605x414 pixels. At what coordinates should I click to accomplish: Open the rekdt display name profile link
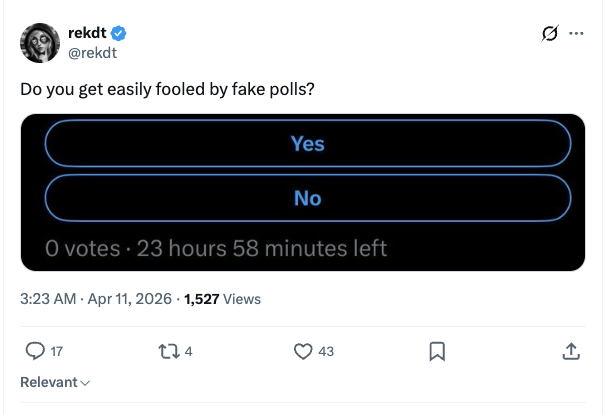[x=86, y=33]
